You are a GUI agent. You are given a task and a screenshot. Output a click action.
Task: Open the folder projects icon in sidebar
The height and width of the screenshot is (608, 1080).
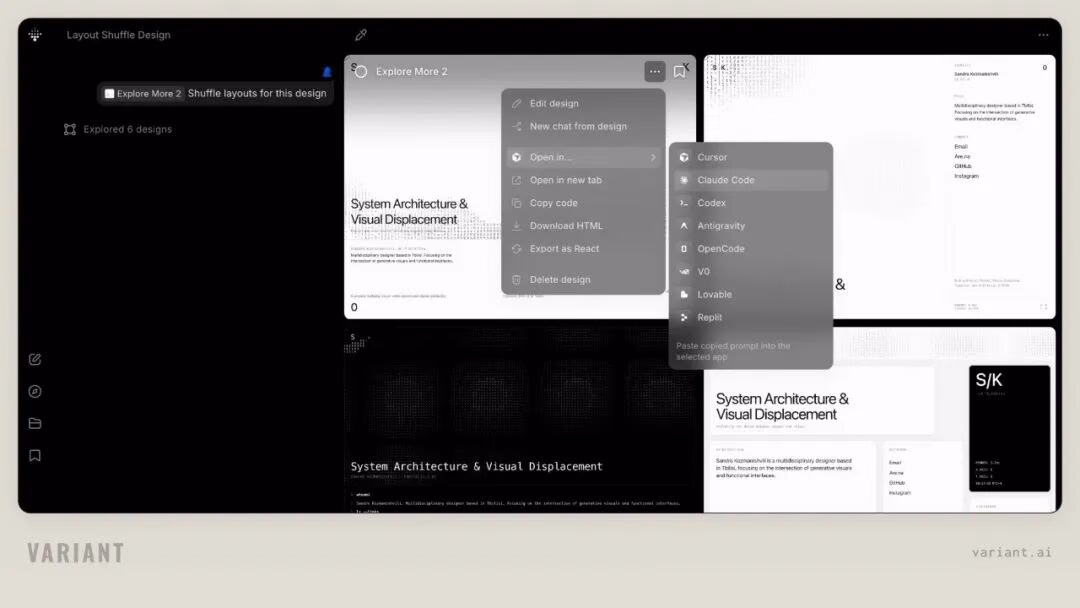coord(35,423)
